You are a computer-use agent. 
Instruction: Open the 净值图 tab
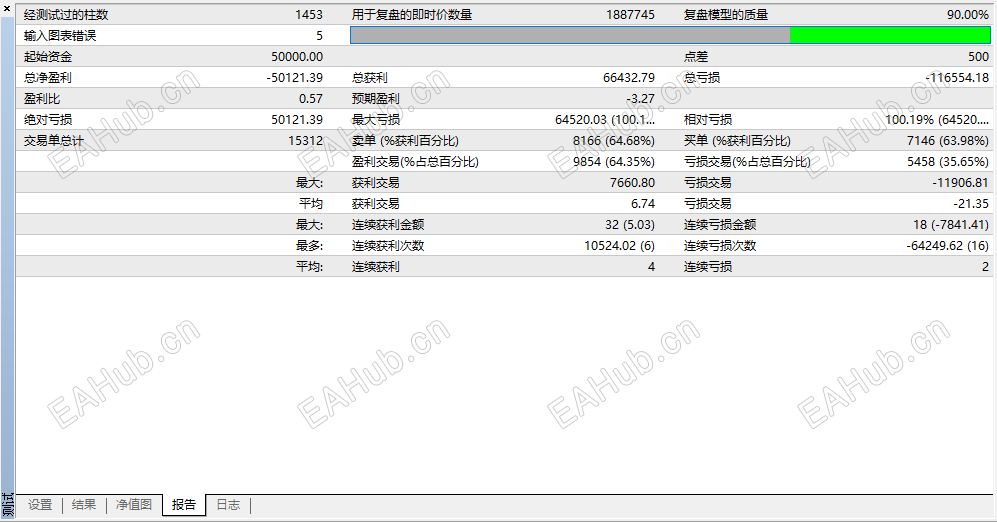click(x=134, y=505)
